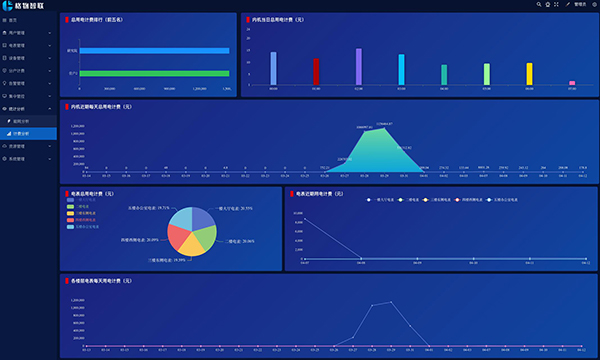This screenshot has height=360, width=600.
Task: Click the 管理员 username in header
Action: pyautogui.click(x=580, y=4)
